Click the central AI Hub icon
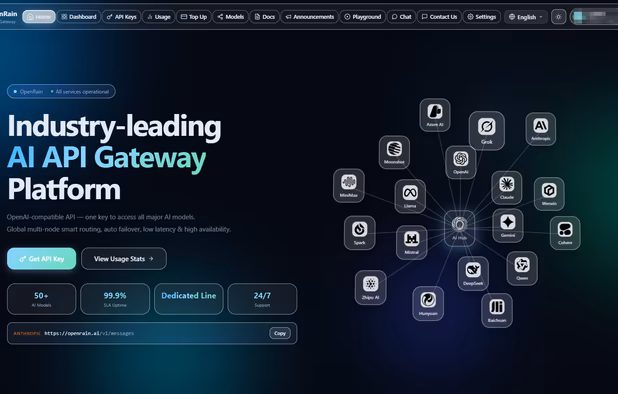 pyautogui.click(x=459, y=228)
